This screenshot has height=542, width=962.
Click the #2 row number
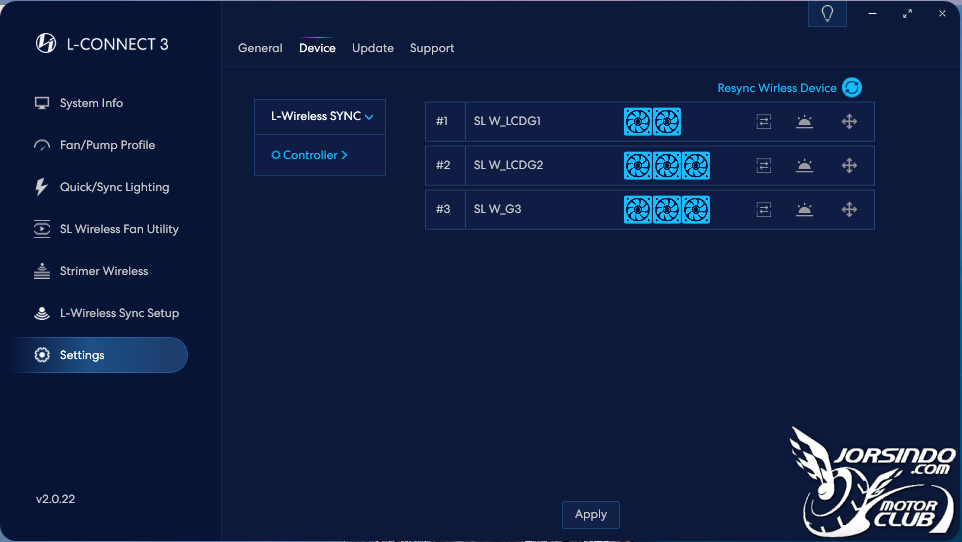(x=442, y=165)
